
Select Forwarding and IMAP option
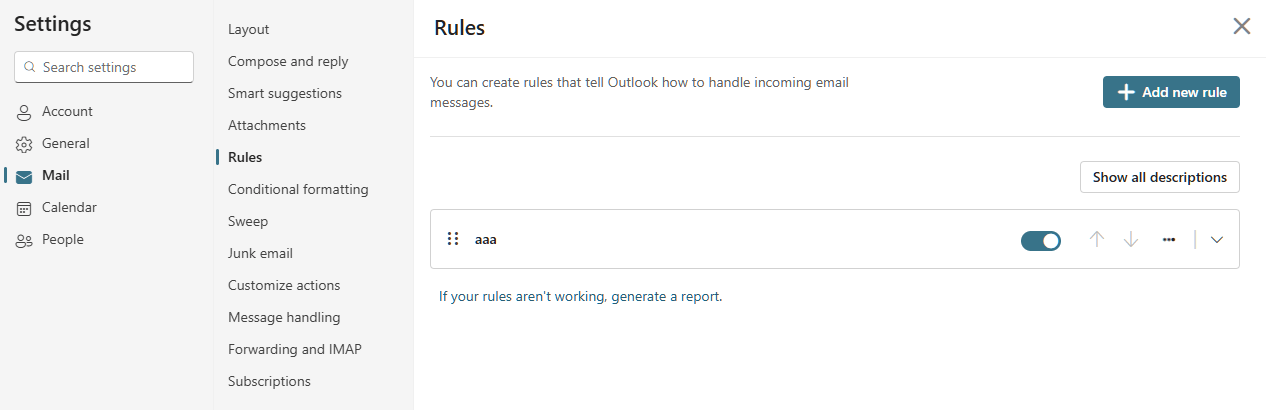coord(294,349)
